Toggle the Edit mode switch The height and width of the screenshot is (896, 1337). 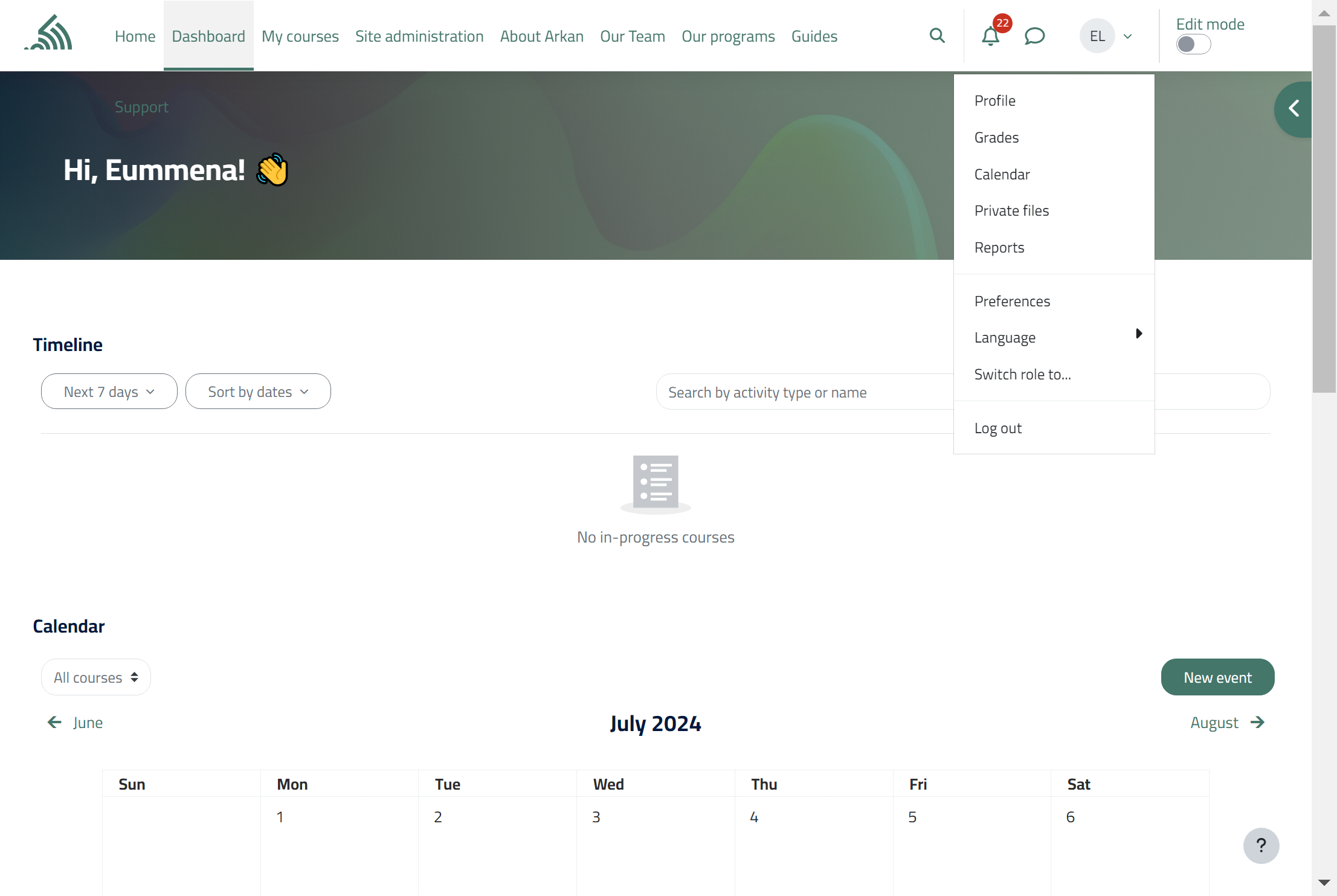1193,44
